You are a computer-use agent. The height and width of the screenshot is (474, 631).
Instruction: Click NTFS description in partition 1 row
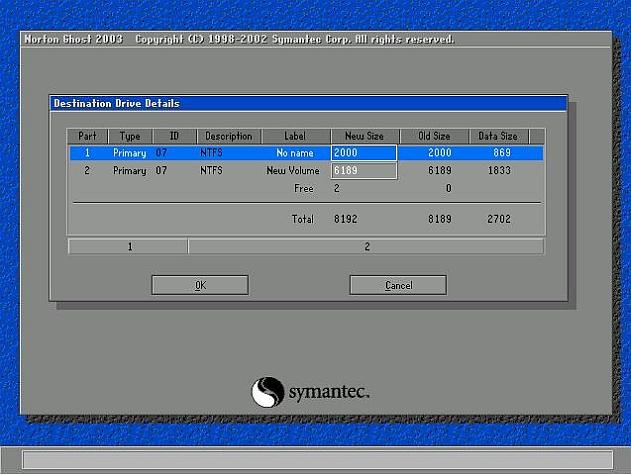211,153
